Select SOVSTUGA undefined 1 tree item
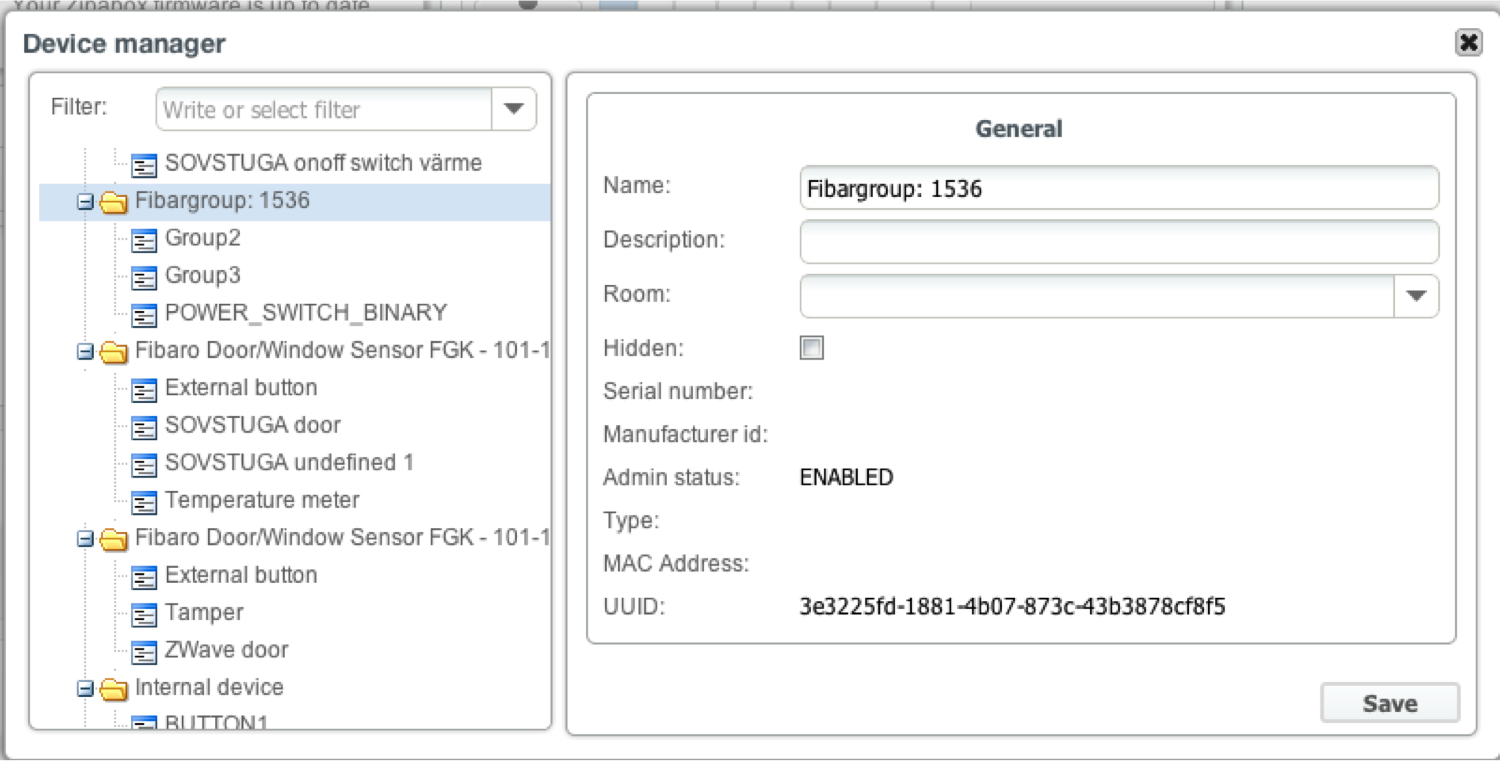Image resolution: width=1500 pixels, height=761 pixels. pyautogui.click(x=289, y=462)
